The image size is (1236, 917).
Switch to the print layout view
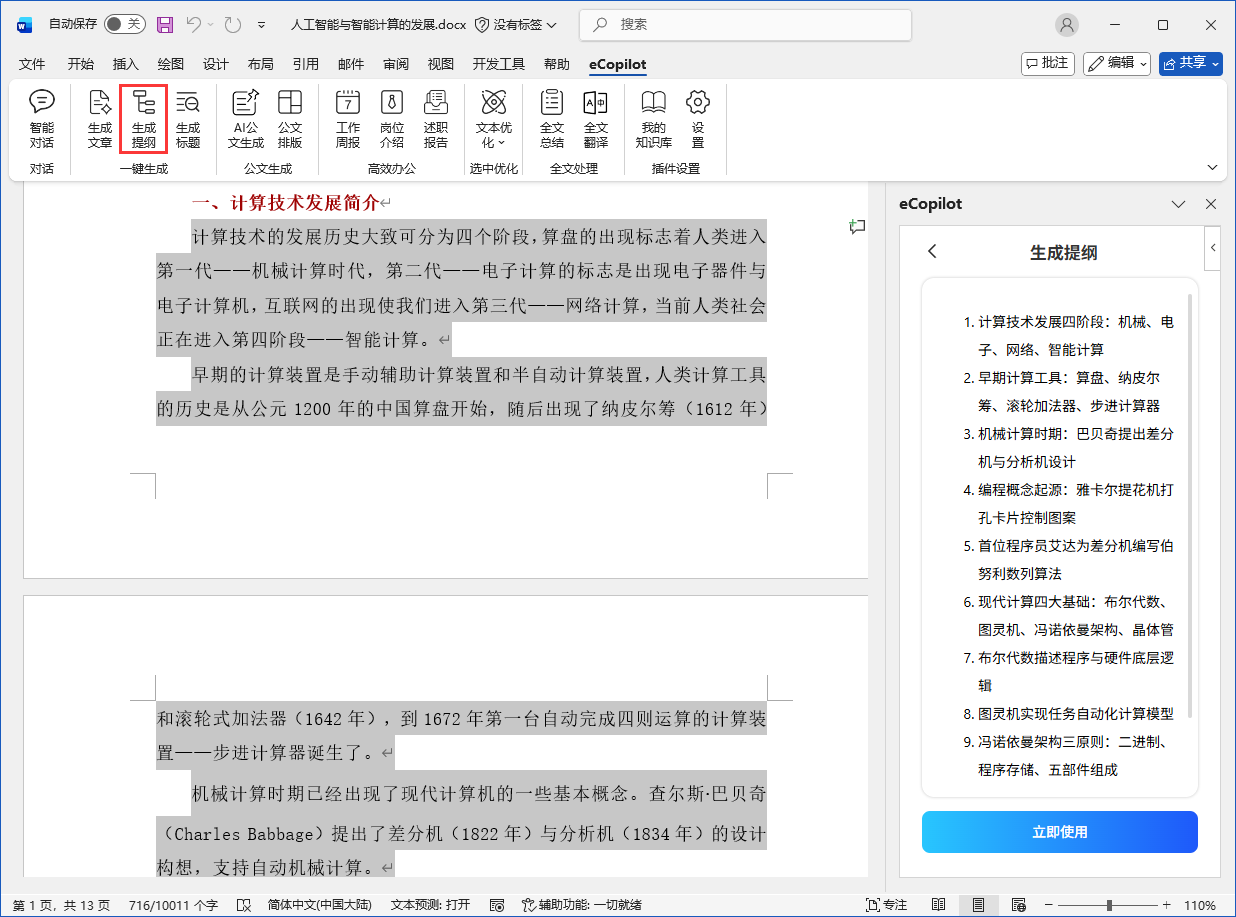pos(978,905)
